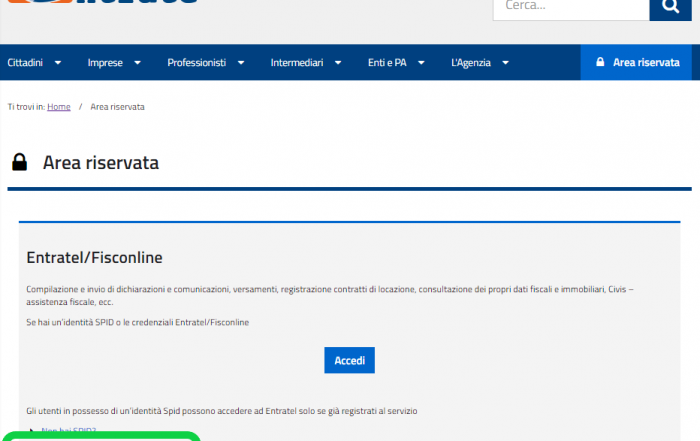Expand the L'Agenzia dropdown arrow

(x=505, y=63)
